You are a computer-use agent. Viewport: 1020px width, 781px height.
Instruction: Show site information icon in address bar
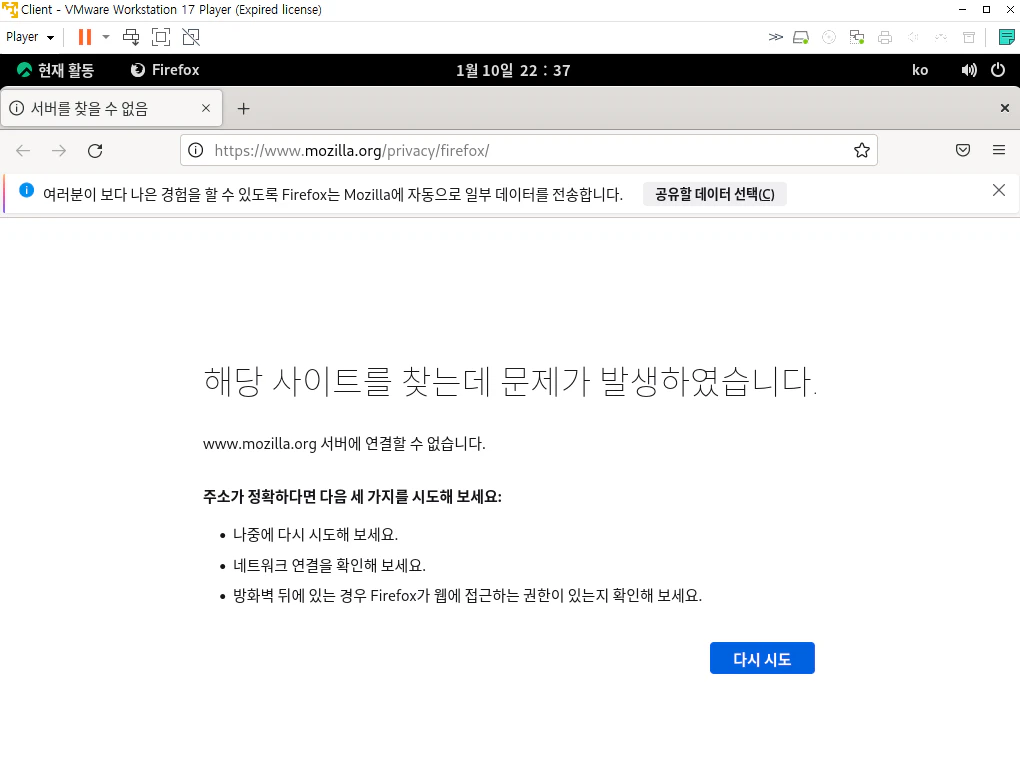coord(195,150)
